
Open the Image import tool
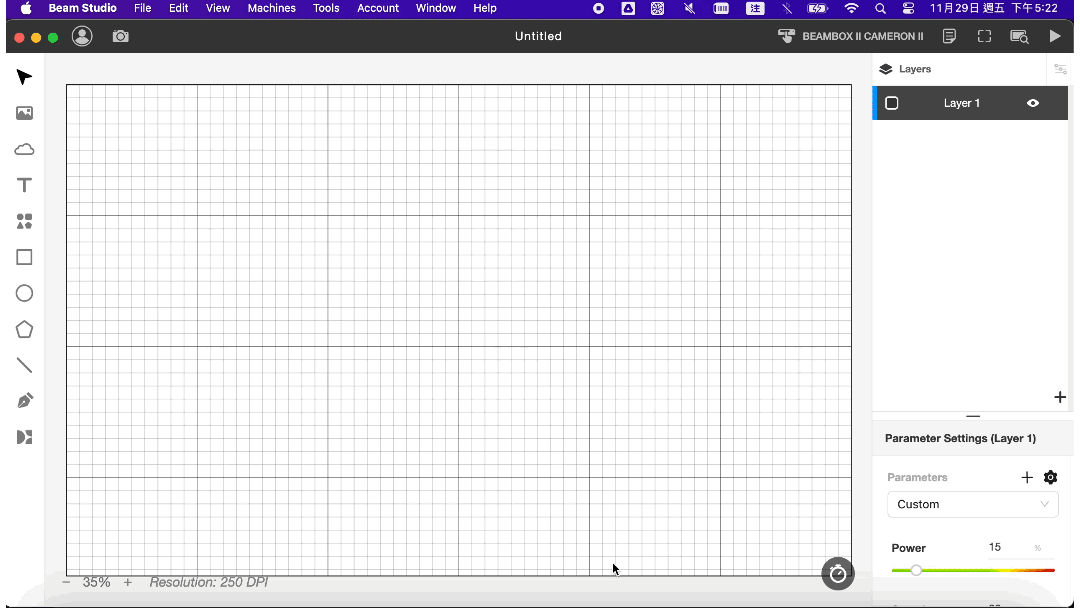click(x=25, y=113)
